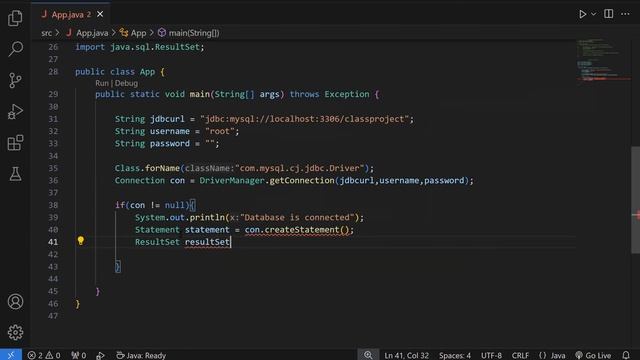
Task: Click DriverManager on line 36
Action: point(232,180)
